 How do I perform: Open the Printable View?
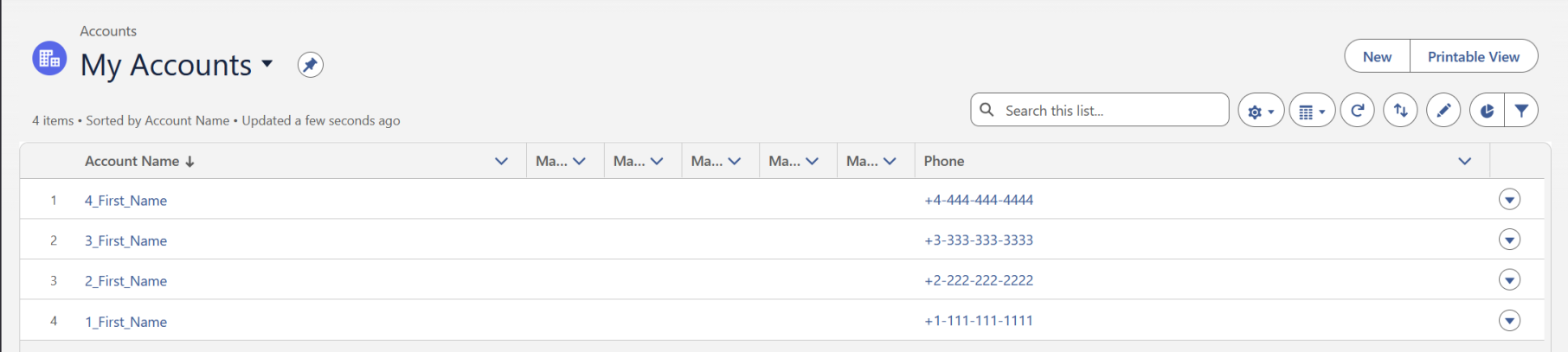tap(1474, 56)
